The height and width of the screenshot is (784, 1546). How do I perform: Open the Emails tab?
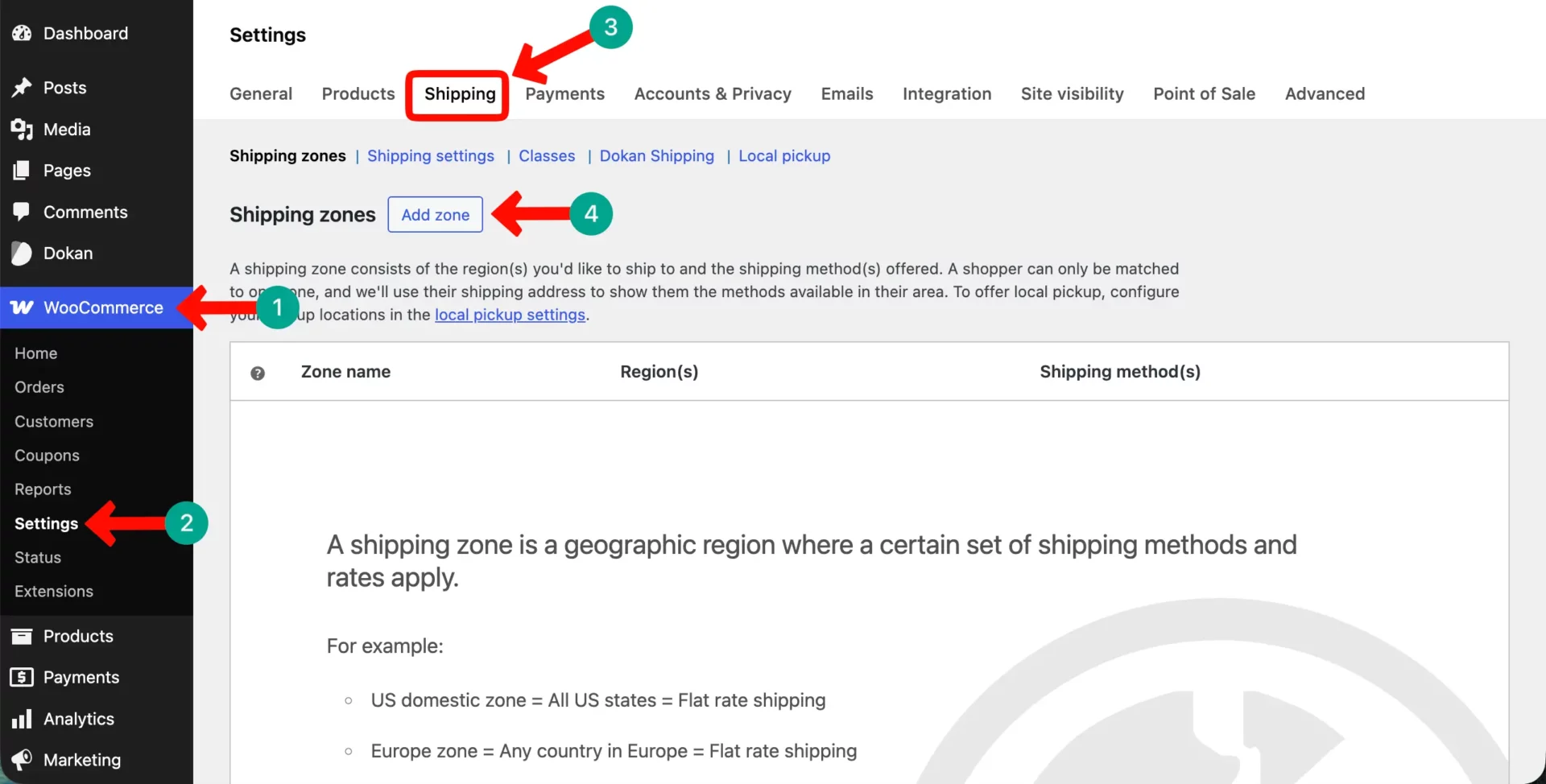[x=847, y=93]
